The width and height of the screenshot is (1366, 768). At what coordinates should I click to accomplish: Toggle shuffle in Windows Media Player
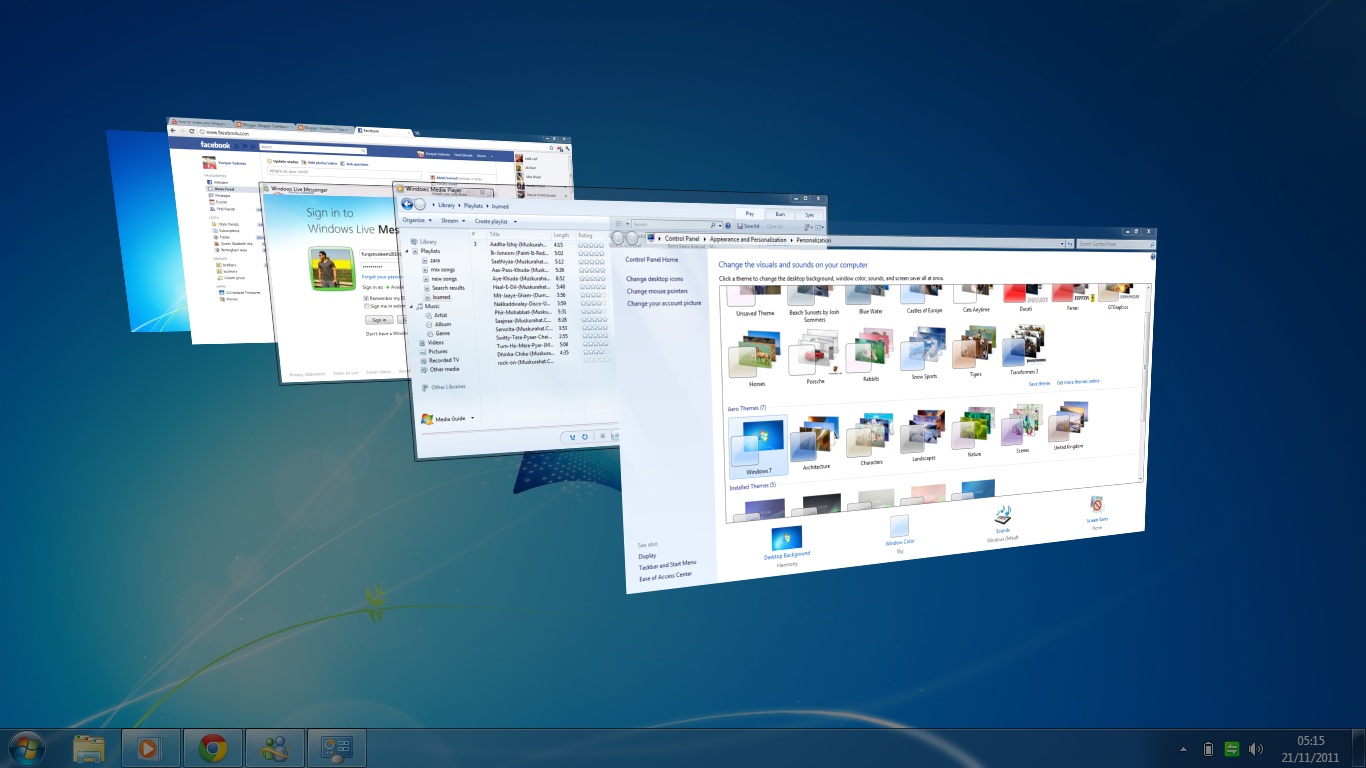(573, 437)
